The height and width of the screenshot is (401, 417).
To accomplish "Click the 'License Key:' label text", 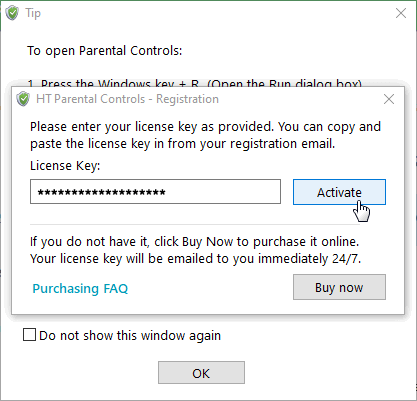I will (65, 166).
